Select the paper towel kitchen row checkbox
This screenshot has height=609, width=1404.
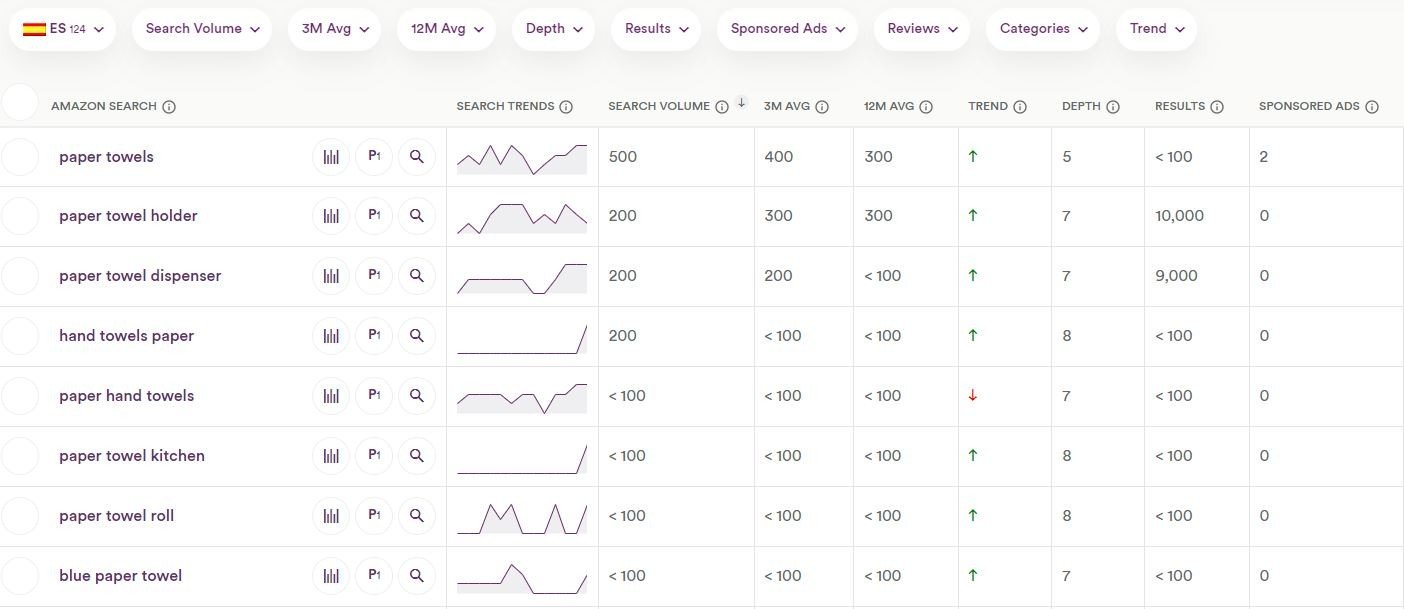tap(20, 456)
